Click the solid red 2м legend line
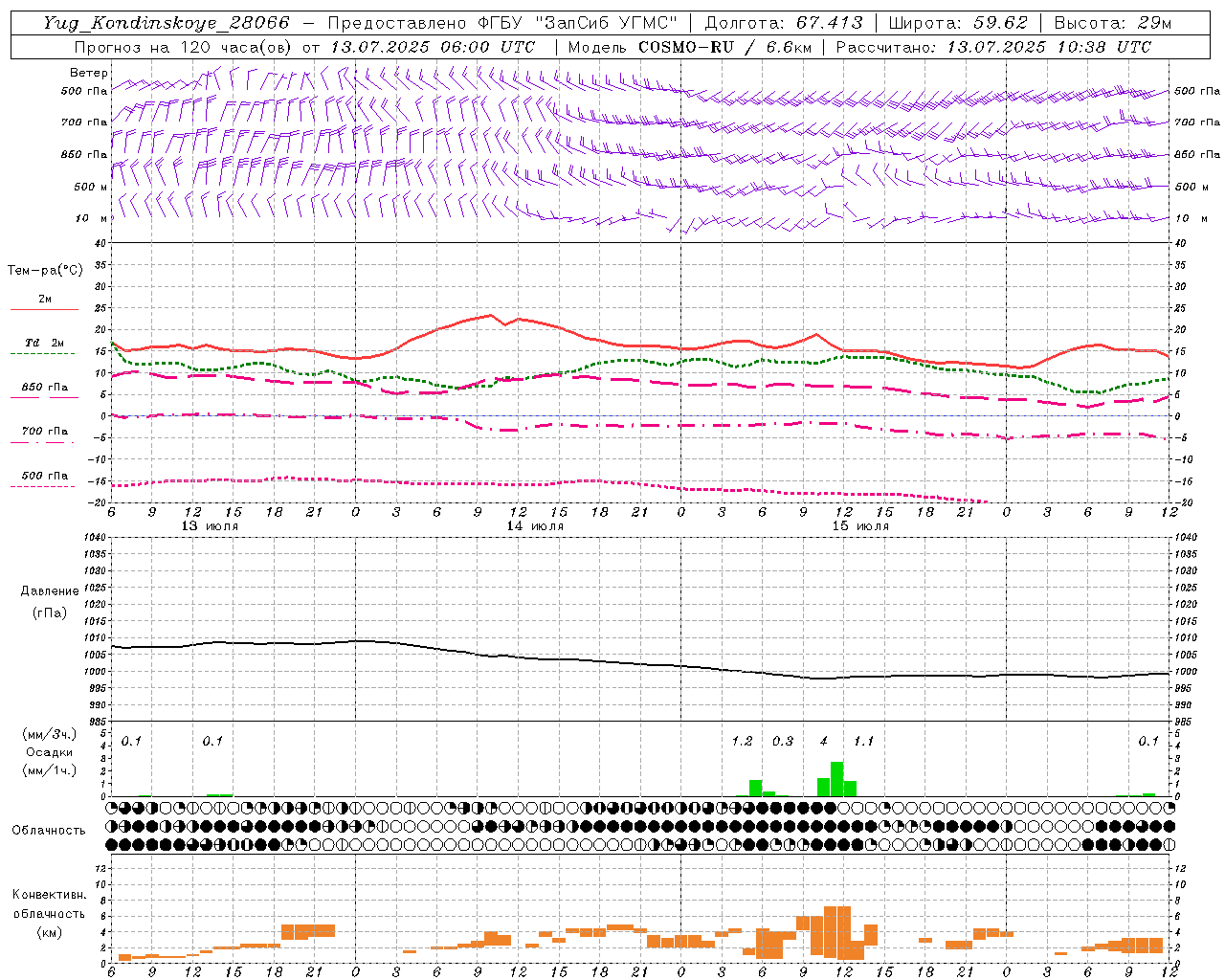Screen dimensions: 1225x980 click(44, 310)
